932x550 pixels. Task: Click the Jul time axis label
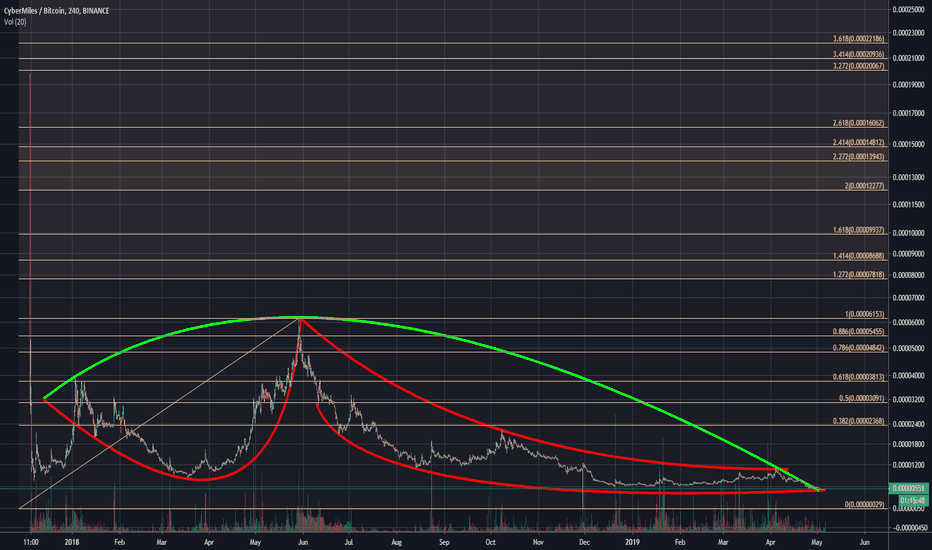tap(349, 542)
